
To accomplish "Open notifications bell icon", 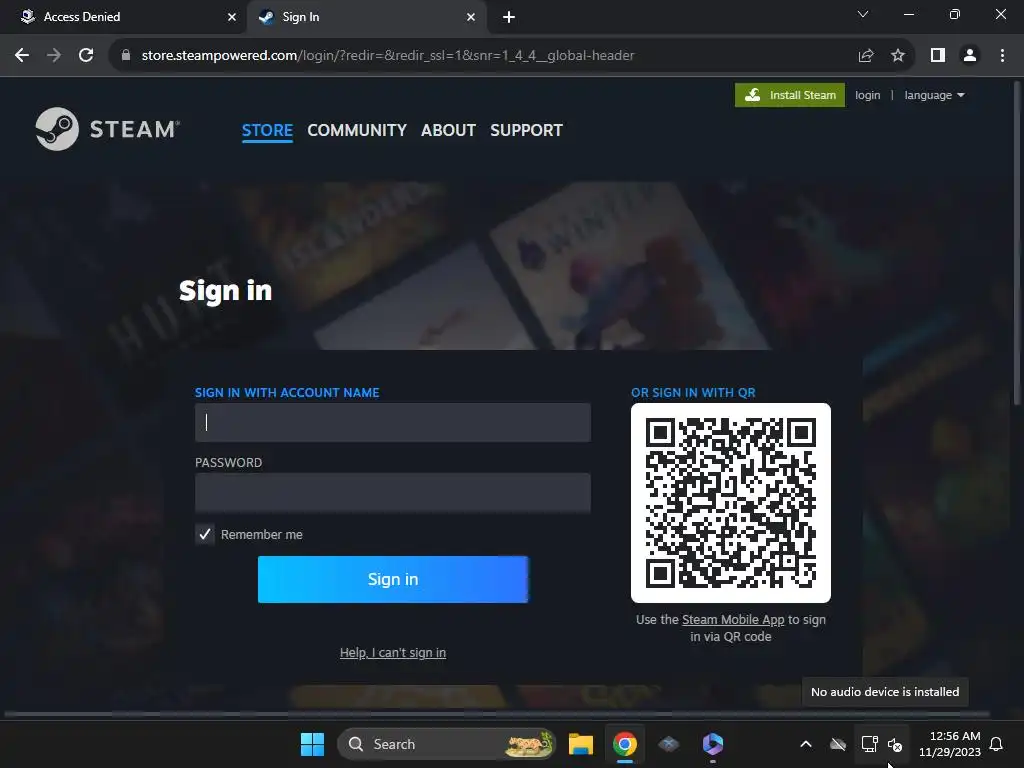I will 997,744.
